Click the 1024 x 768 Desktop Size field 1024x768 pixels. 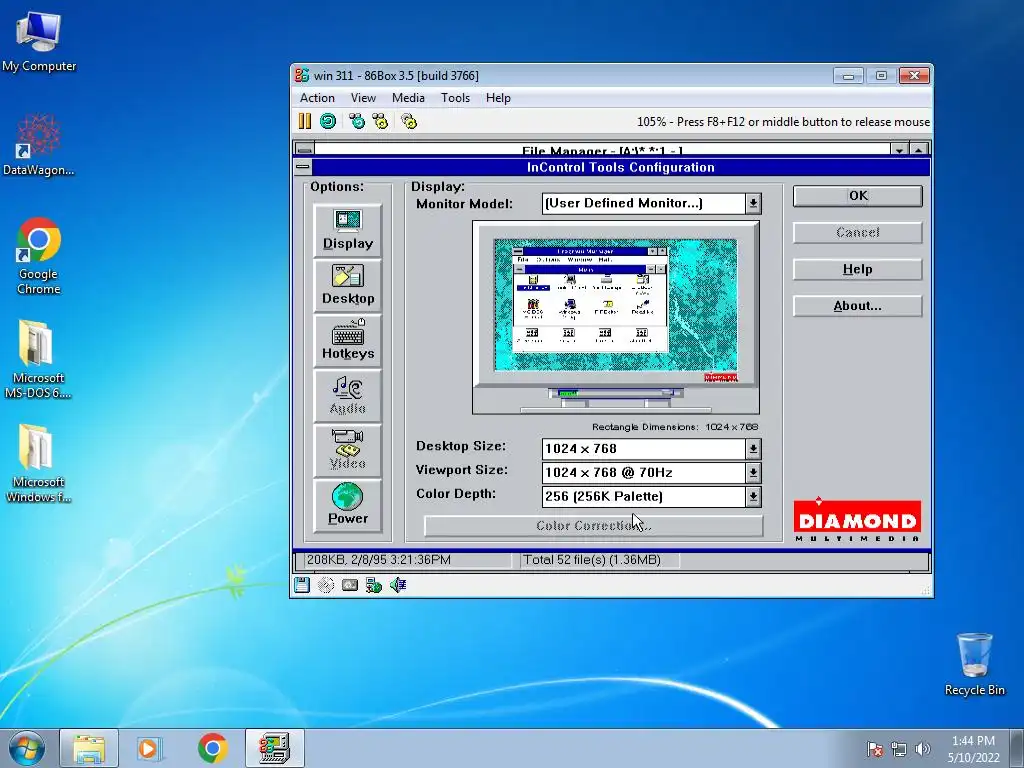[643, 449]
